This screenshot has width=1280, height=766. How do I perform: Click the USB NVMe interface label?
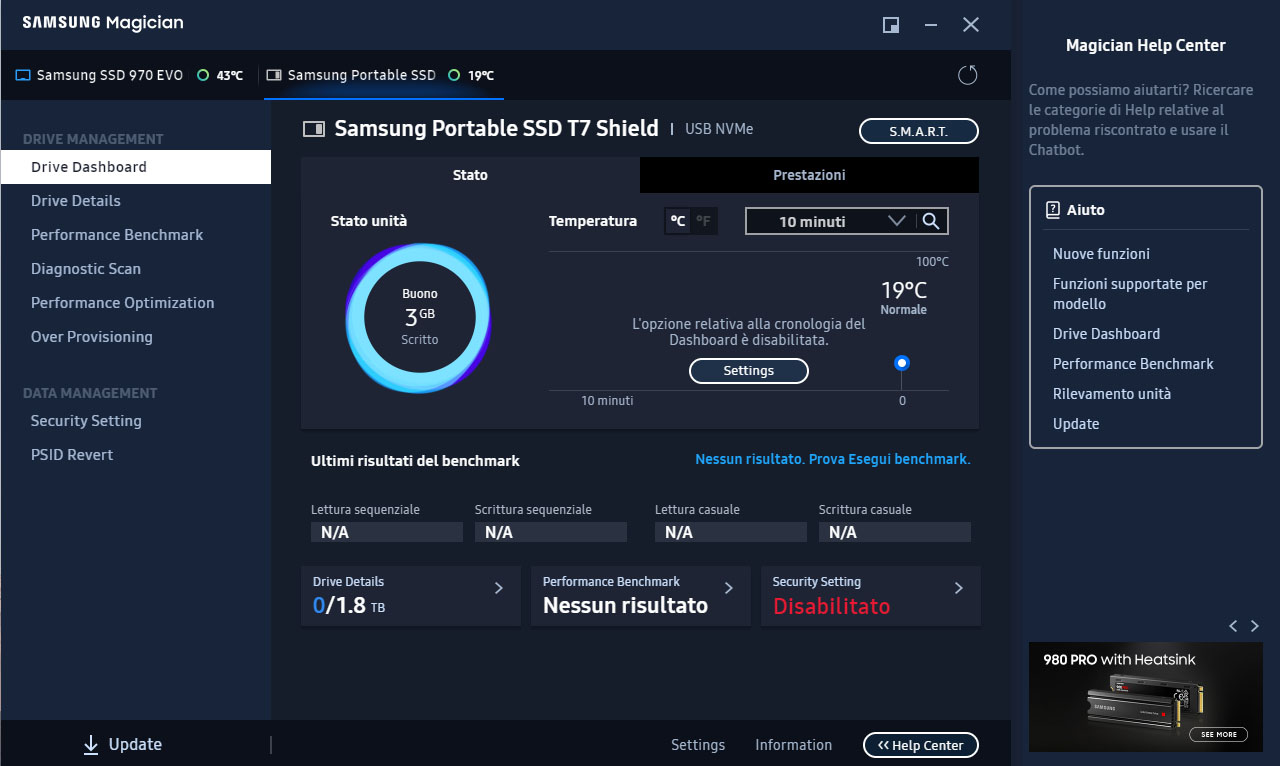[719, 129]
